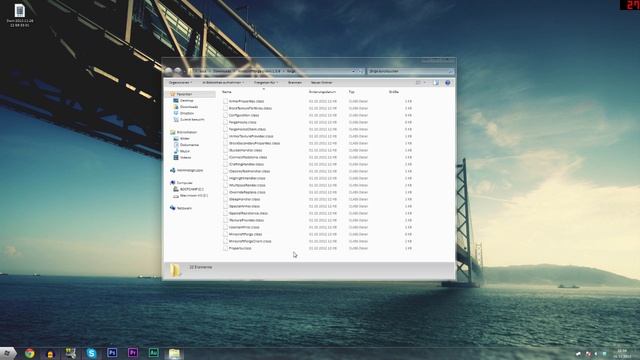Click the help question mark icon
Viewport: 640px width, 360px height.
(x=448, y=83)
